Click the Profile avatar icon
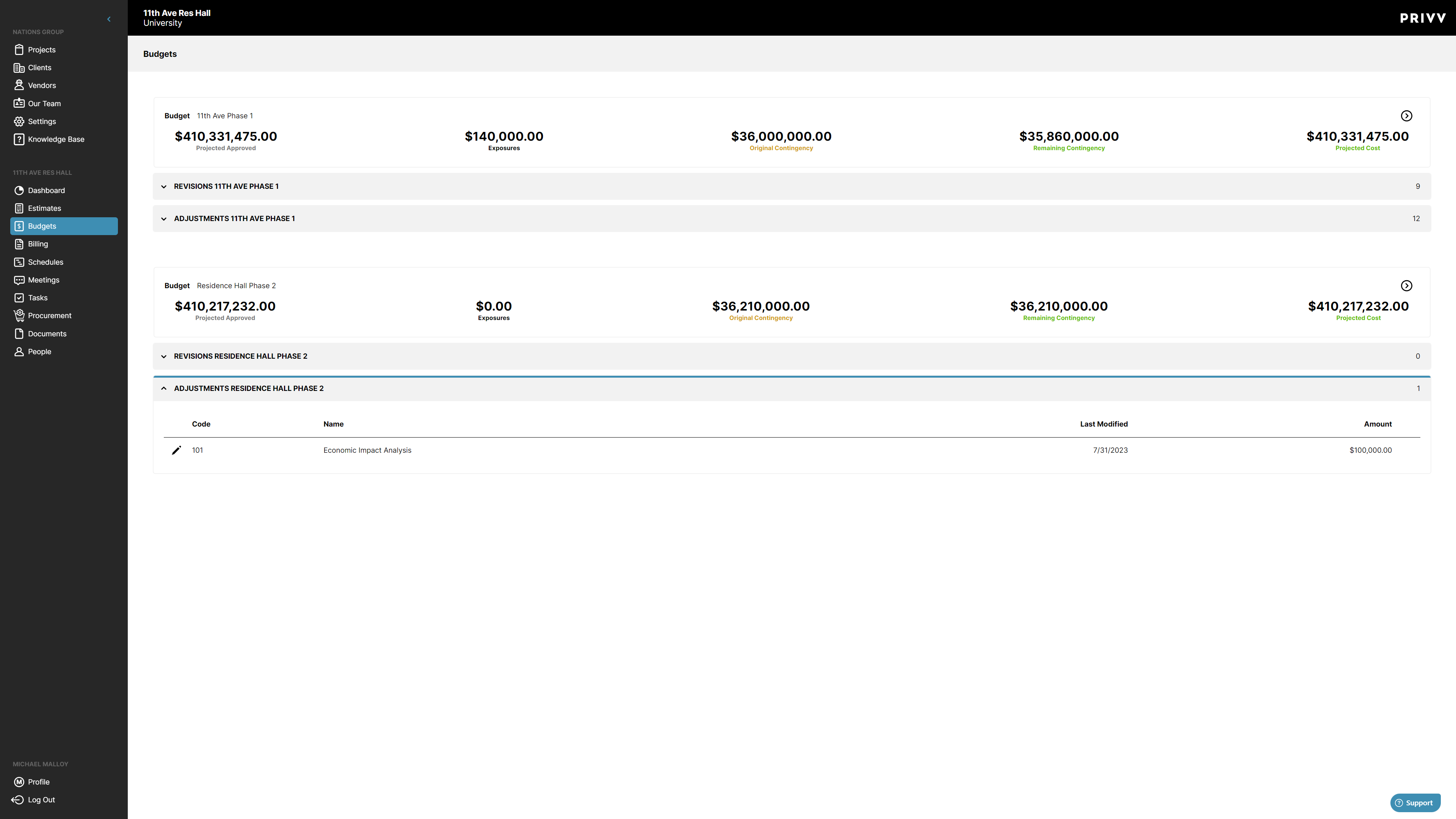The width and height of the screenshot is (1456, 819). point(19,782)
